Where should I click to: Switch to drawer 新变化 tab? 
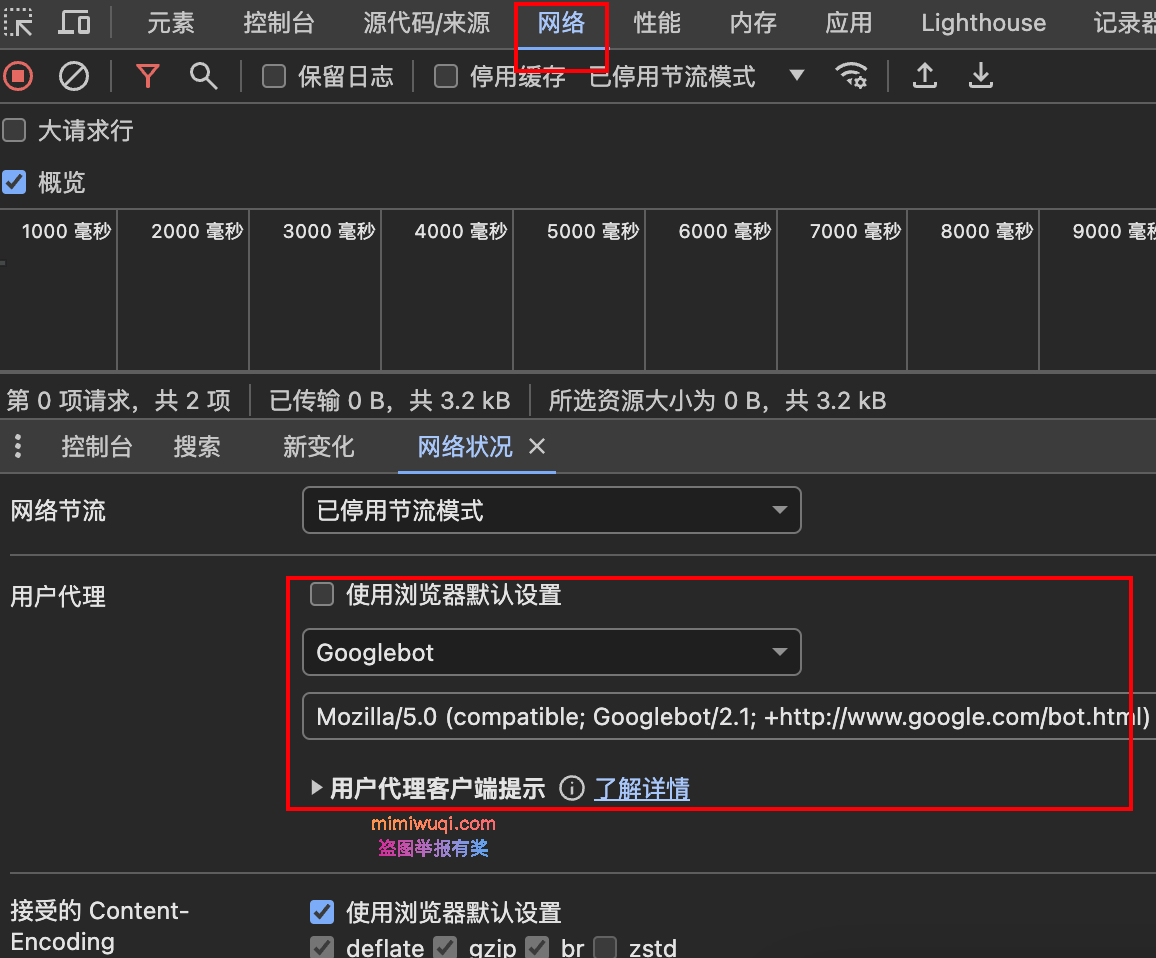pos(318,446)
